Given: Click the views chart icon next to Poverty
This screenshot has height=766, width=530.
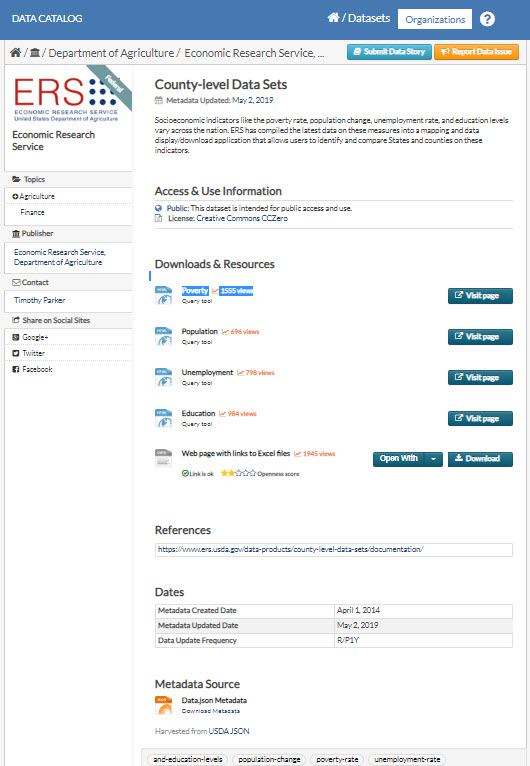Looking at the screenshot, I should click(x=215, y=291).
